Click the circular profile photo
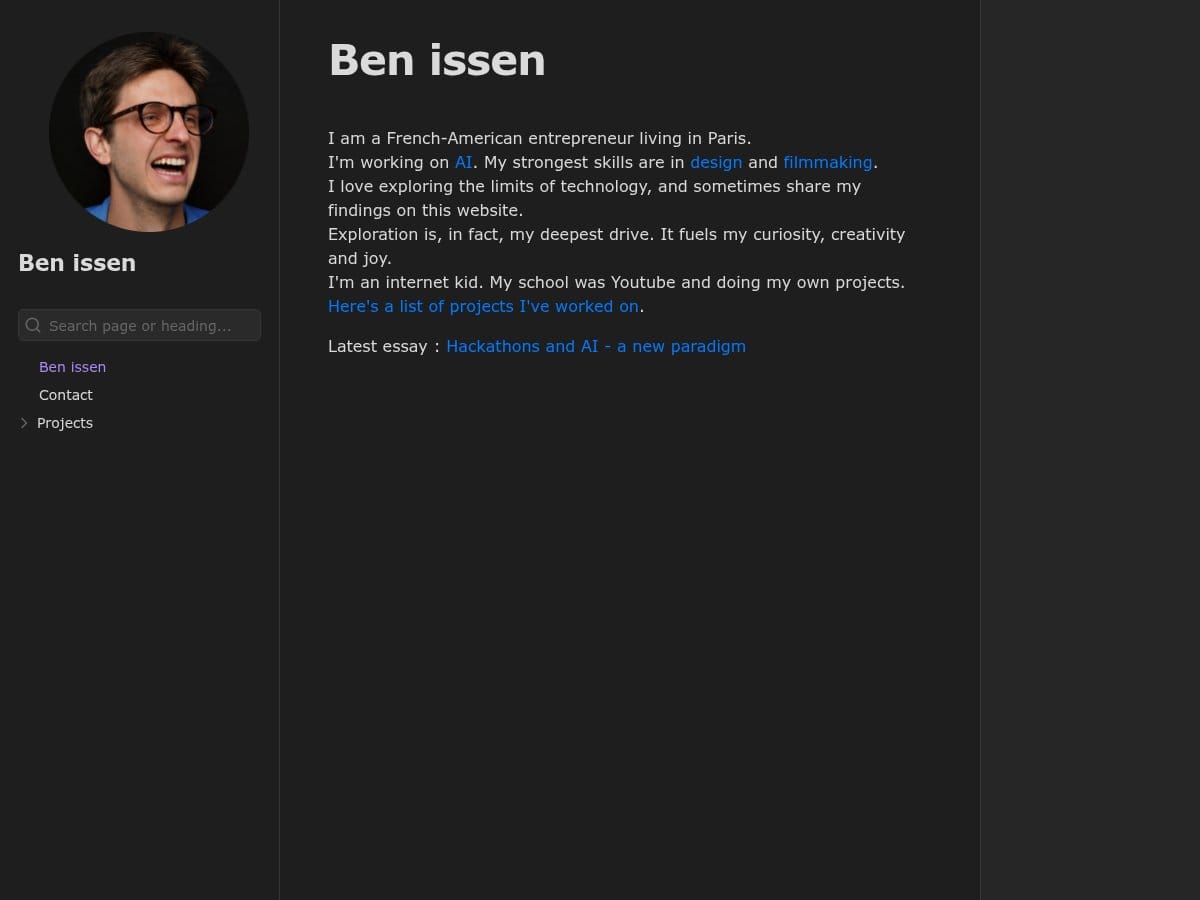Screen dimensions: 1200x900 pyautogui.click(x=149, y=132)
